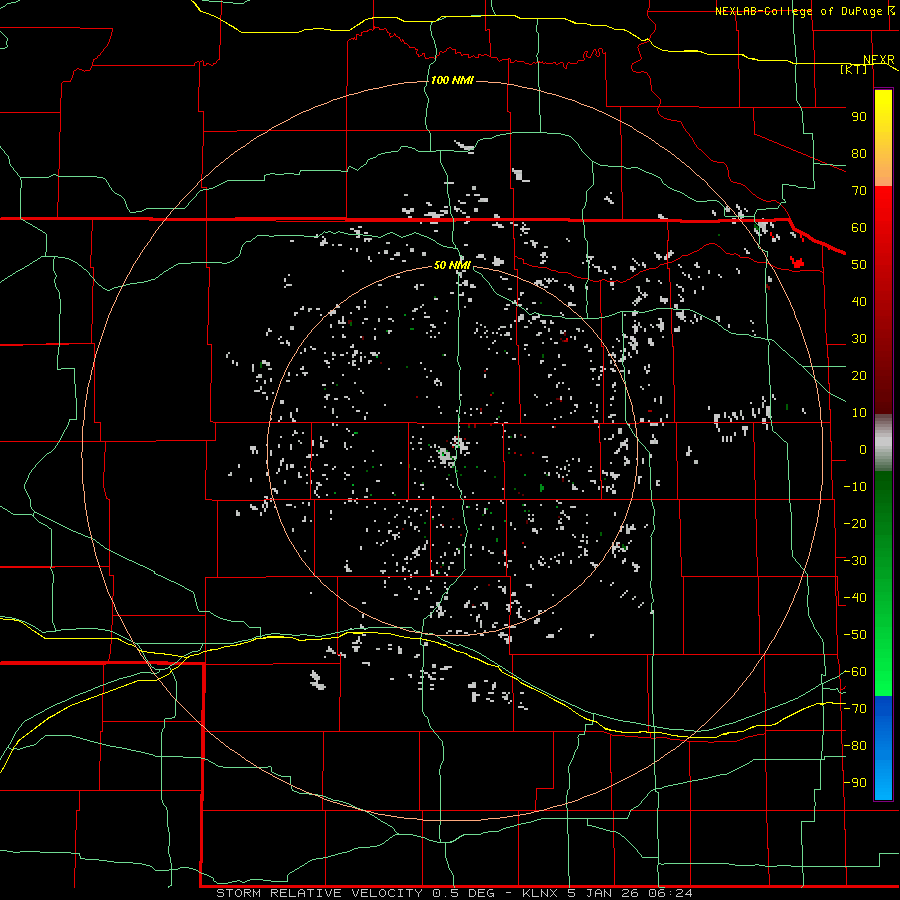Pick the blue segment at the bottom of the color bar
900x900 pixels.
(x=883, y=748)
